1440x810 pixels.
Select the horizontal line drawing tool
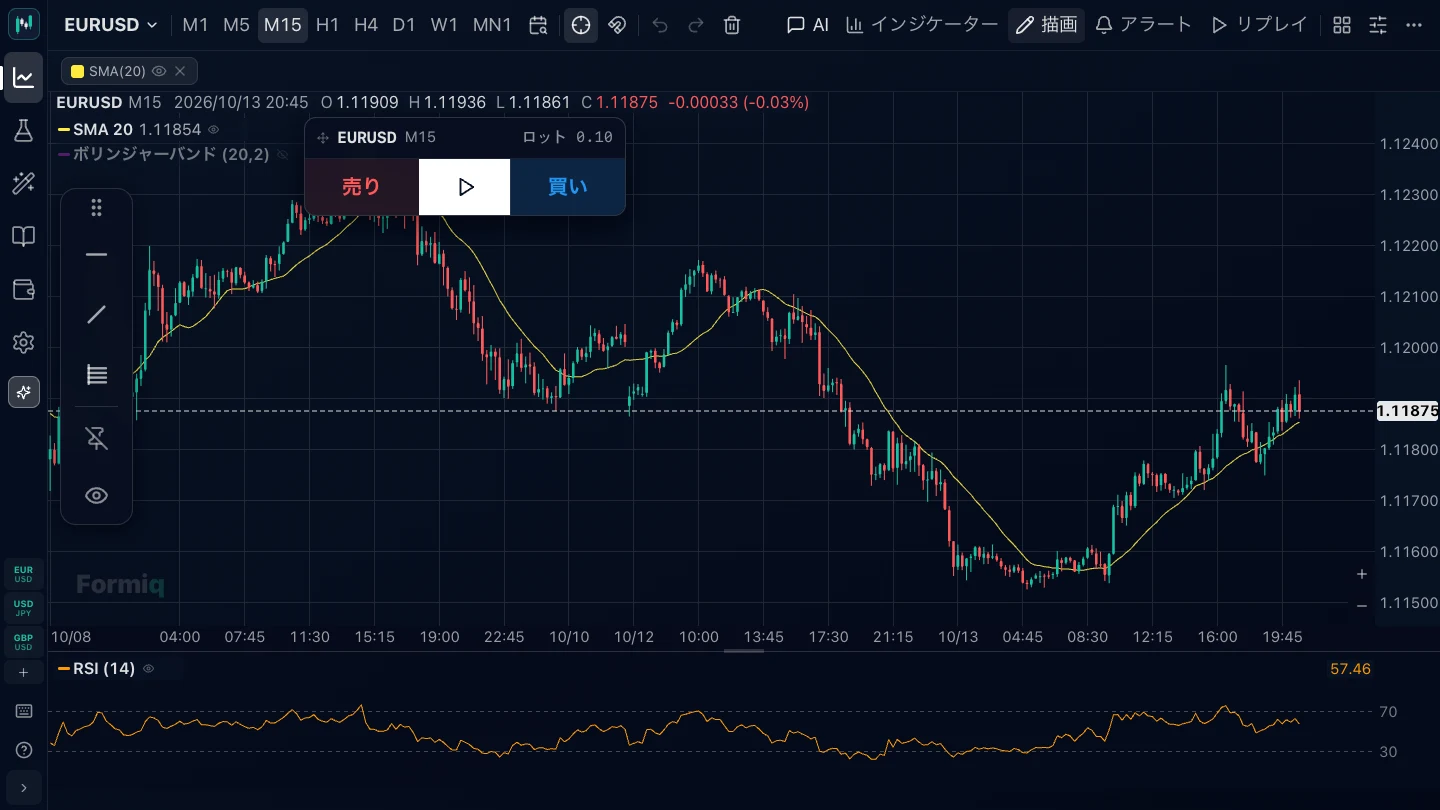pyautogui.click(x=96, y=255)
